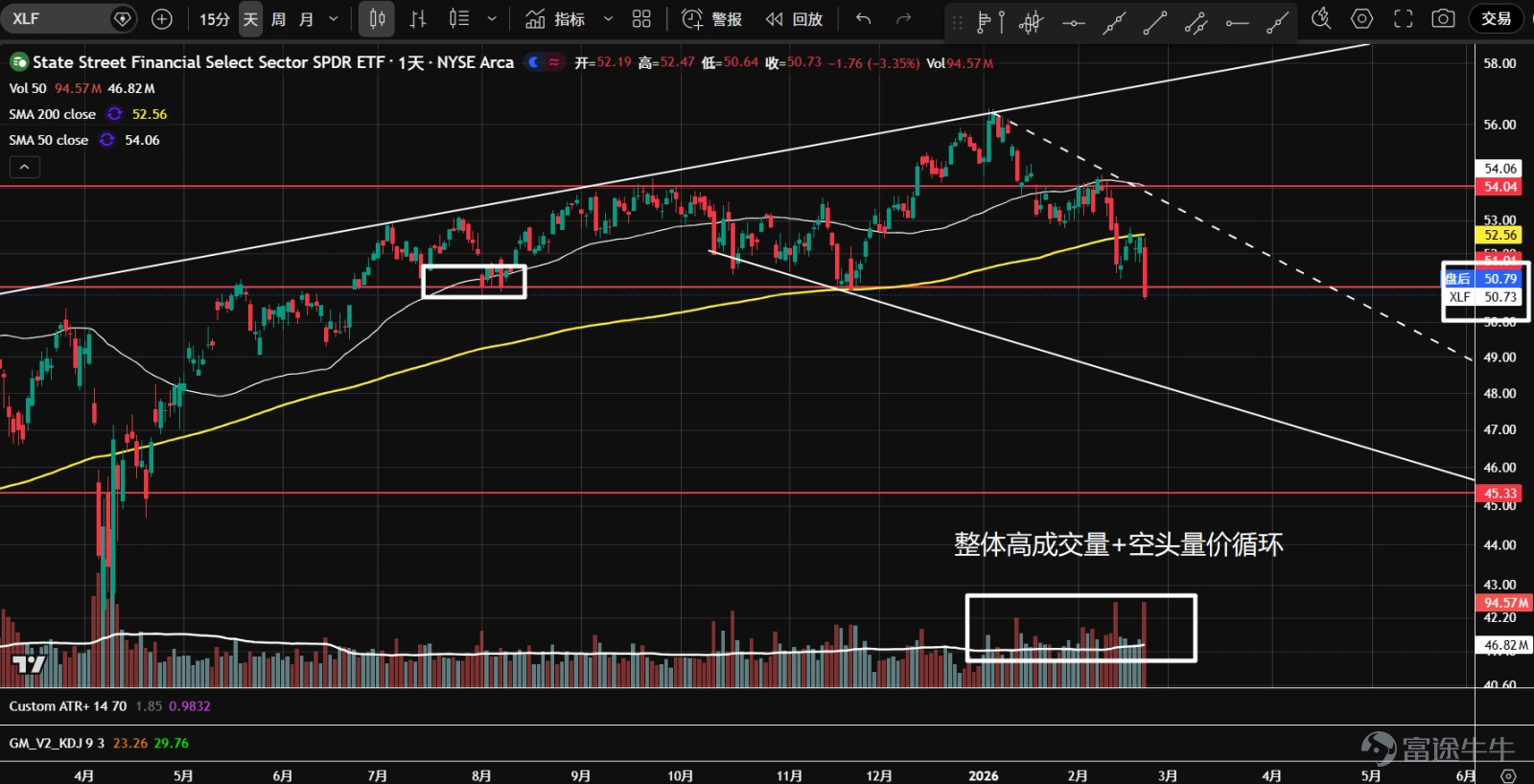Image resolution: width=1534 pixels, height=784 pixels.
Task: Start bar replay with 回放
Action: 794,19
